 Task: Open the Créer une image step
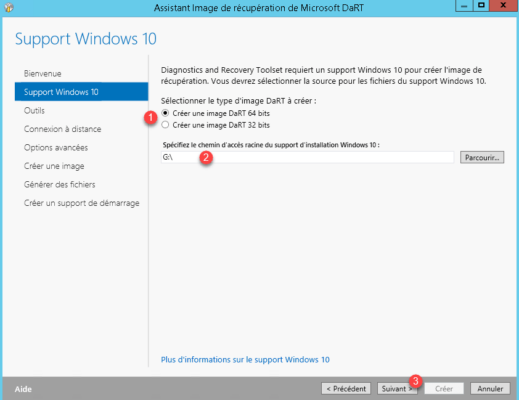point(54,166)
